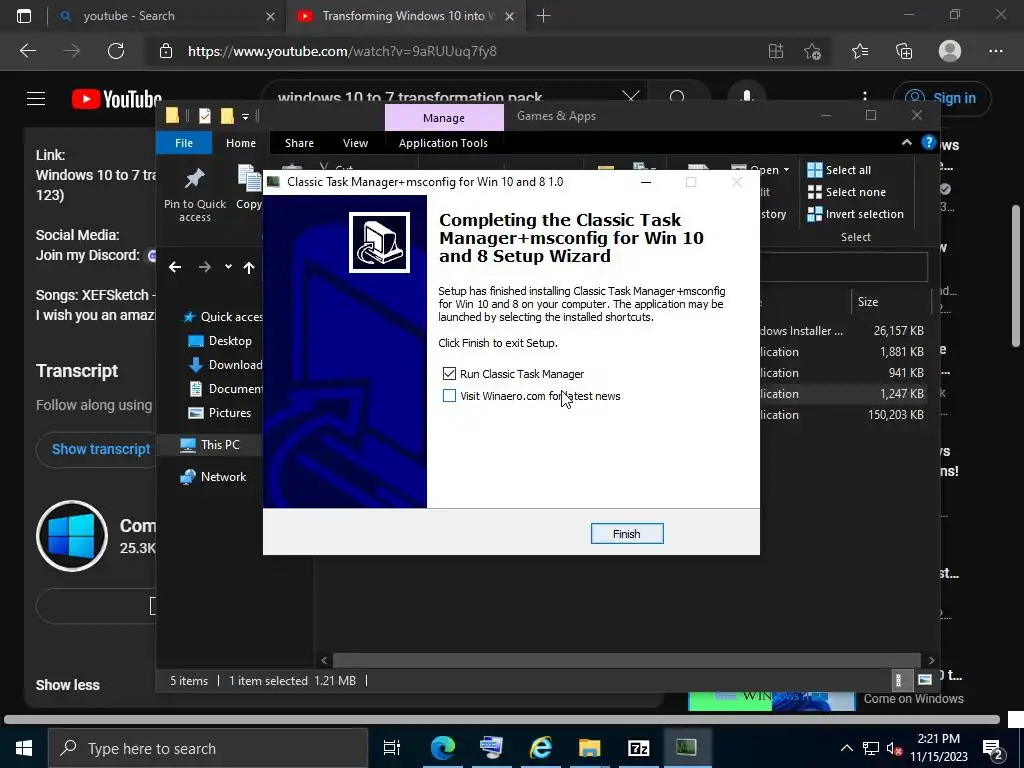Image resolution: width=1024 pixels, height=768 pixels.
Task: Click browser back arrow
Action: click(x=27, y=51)
